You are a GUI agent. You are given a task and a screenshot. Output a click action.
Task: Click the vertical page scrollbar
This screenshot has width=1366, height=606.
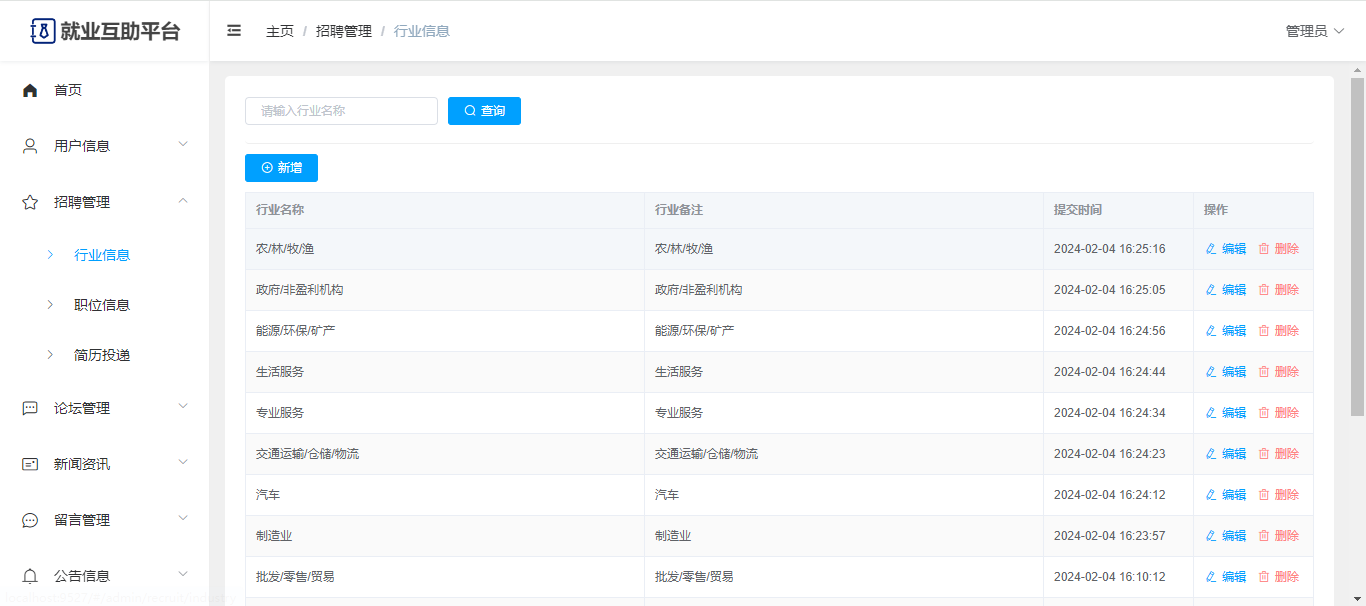(1358, 246)
